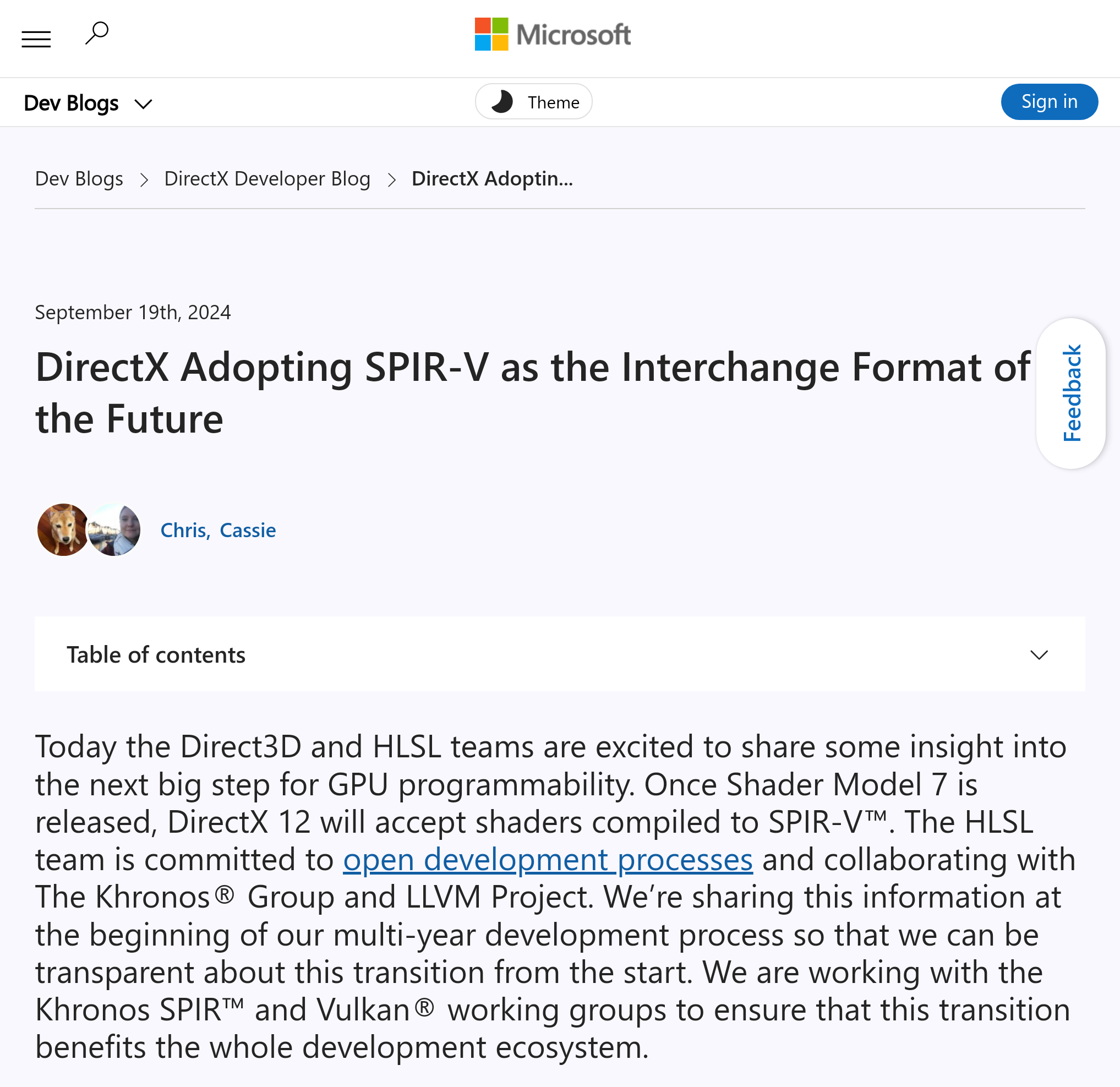Click the Sign in button
Screen dimensions: 1120x1087
click(1048, 102)
